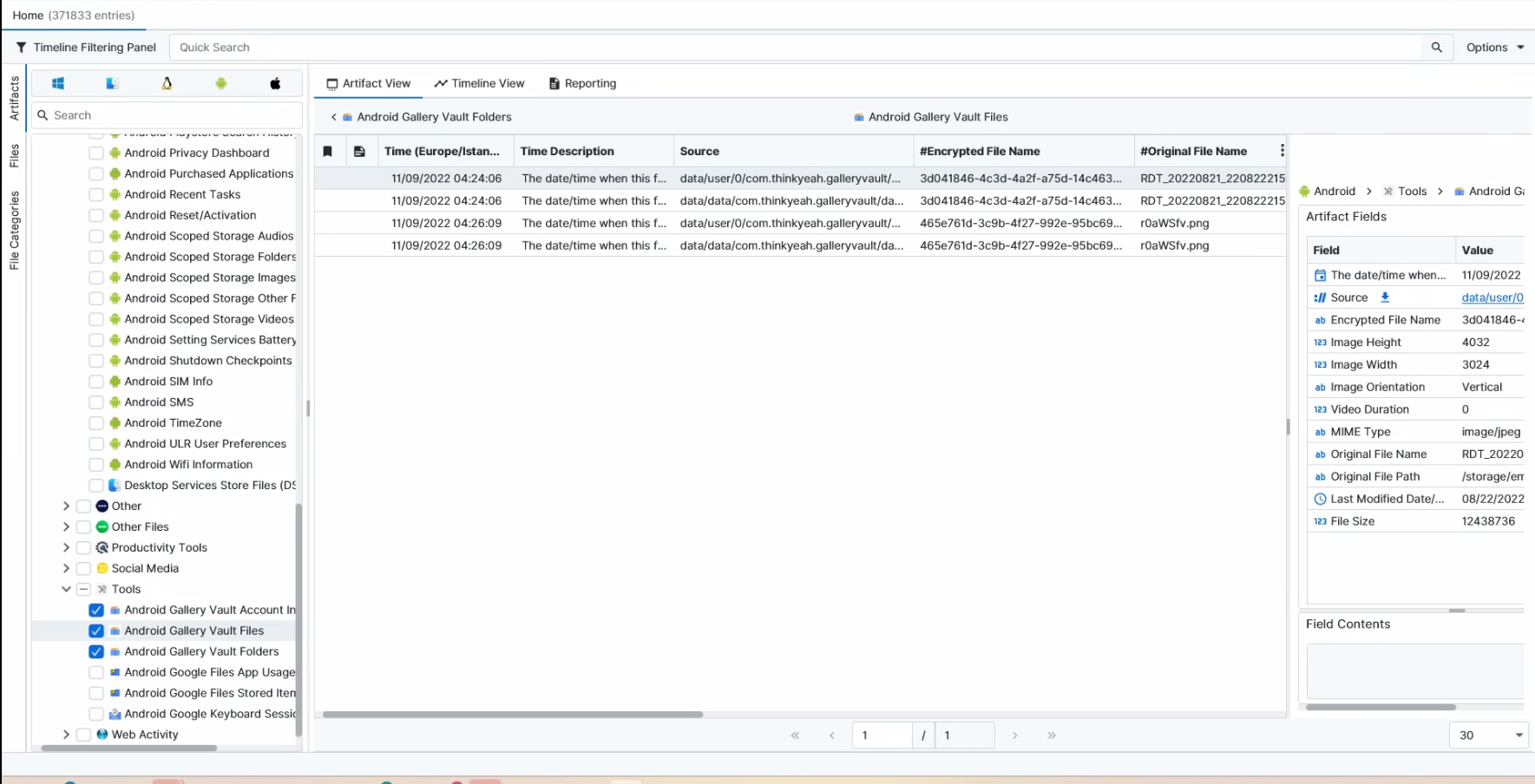Open the data/user/0 source link

point(1492,297)
